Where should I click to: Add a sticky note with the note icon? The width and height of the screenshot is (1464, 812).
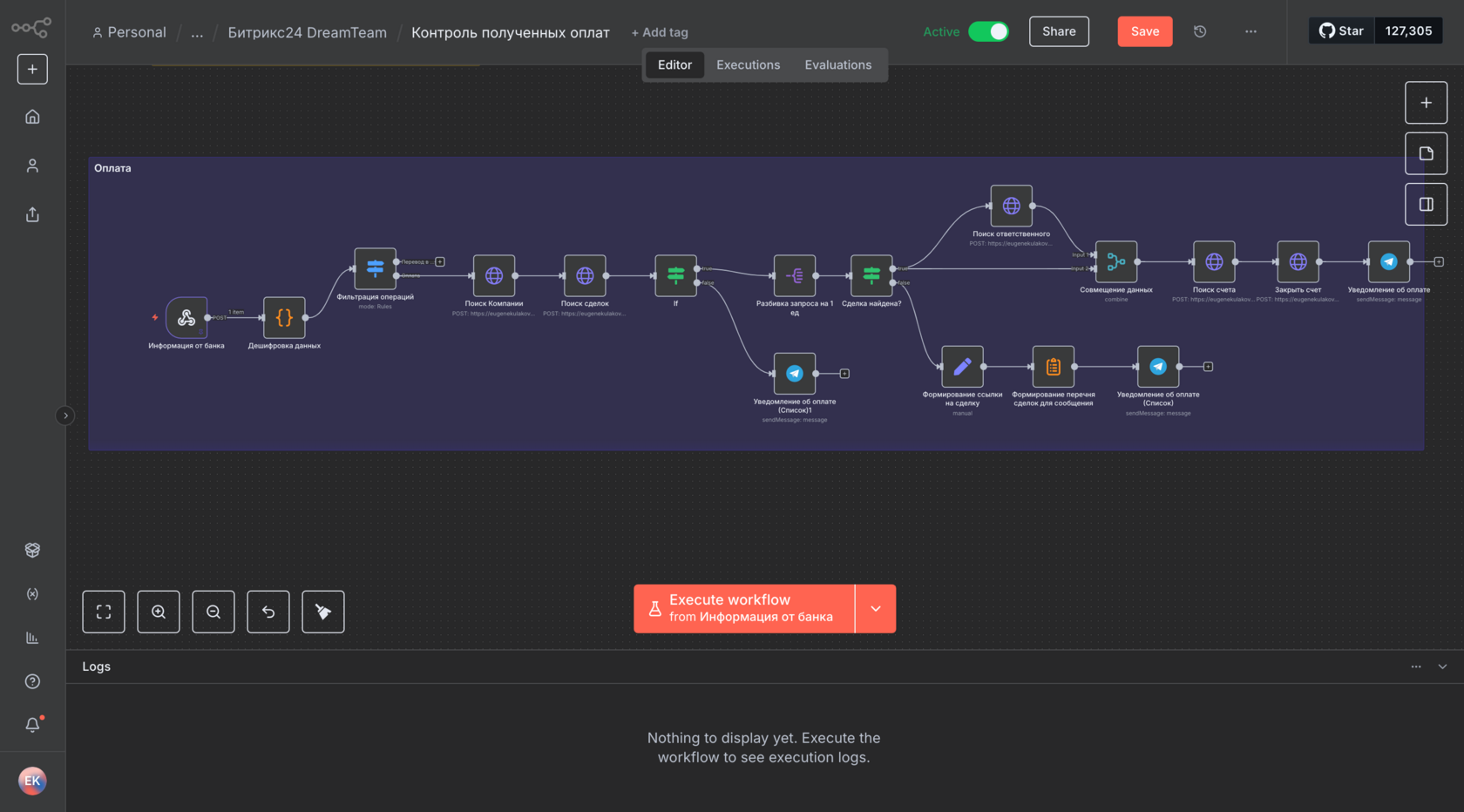pyautogui.click(x=1426, y=153)
